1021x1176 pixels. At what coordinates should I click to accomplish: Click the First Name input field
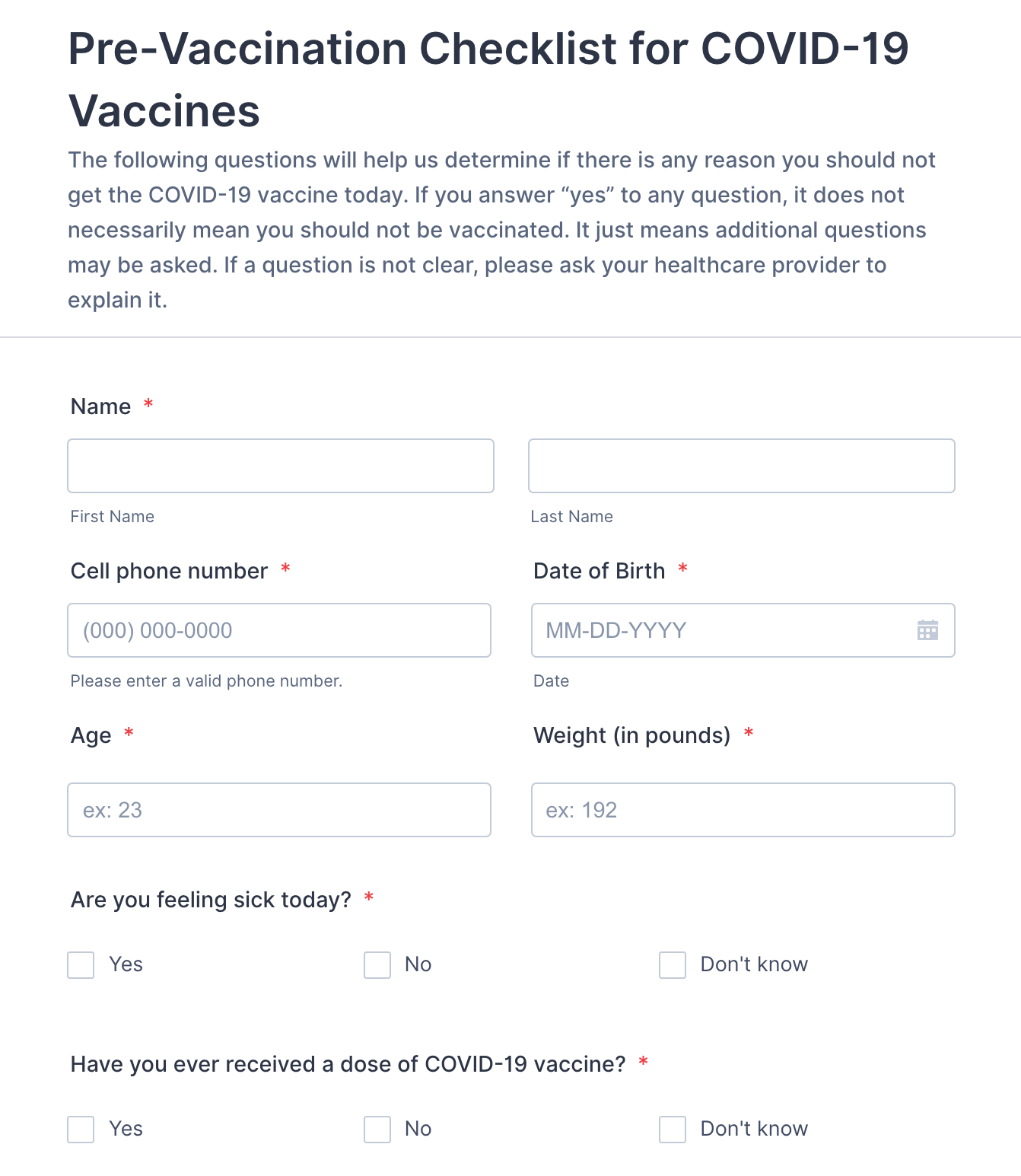[x=281, y=466]
